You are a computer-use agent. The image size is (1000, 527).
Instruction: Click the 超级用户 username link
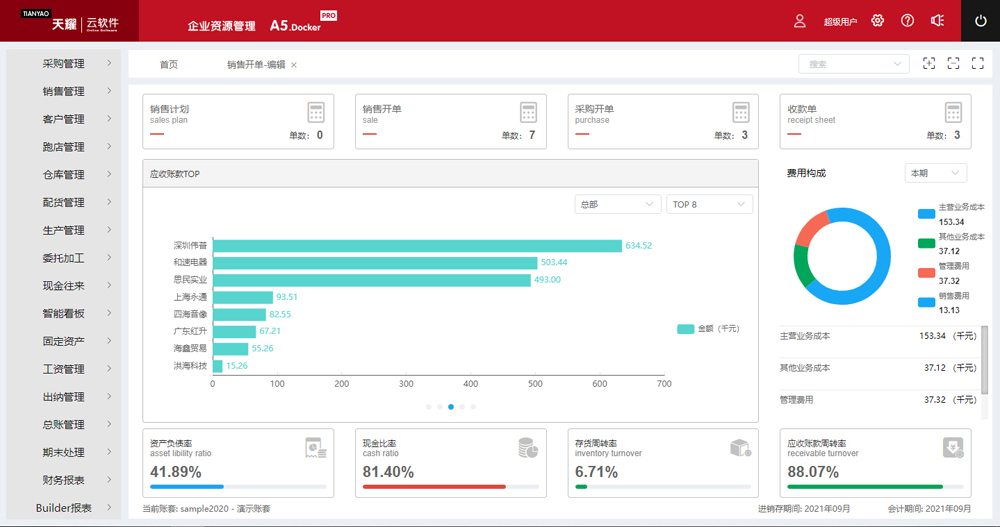(x=840, y=21)
